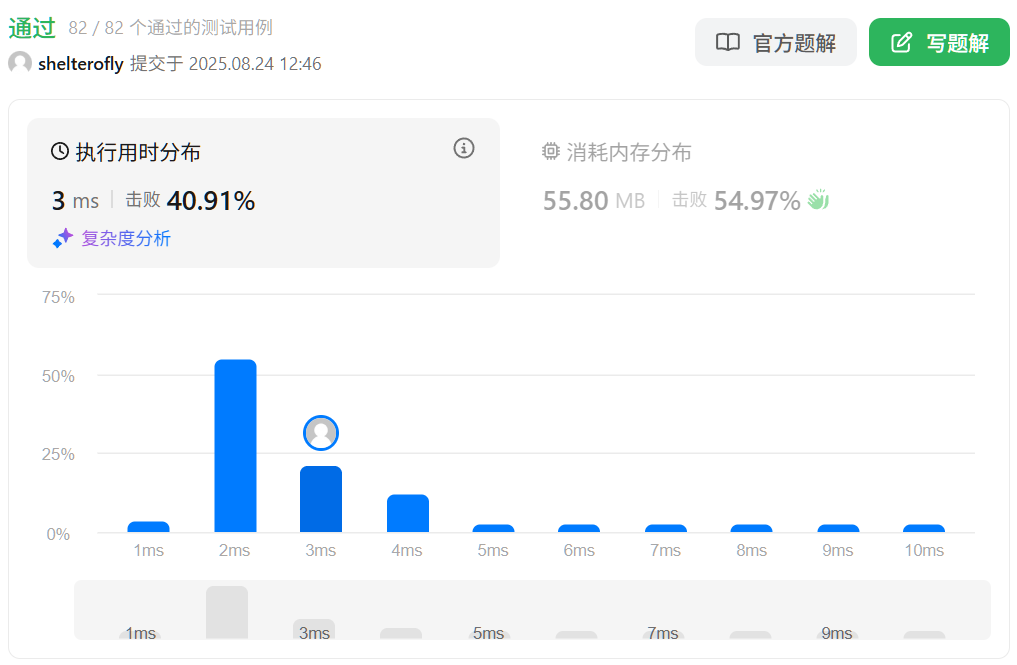
Task: Click the clock icon next to 执行用时分布
Action: (60, 151)
